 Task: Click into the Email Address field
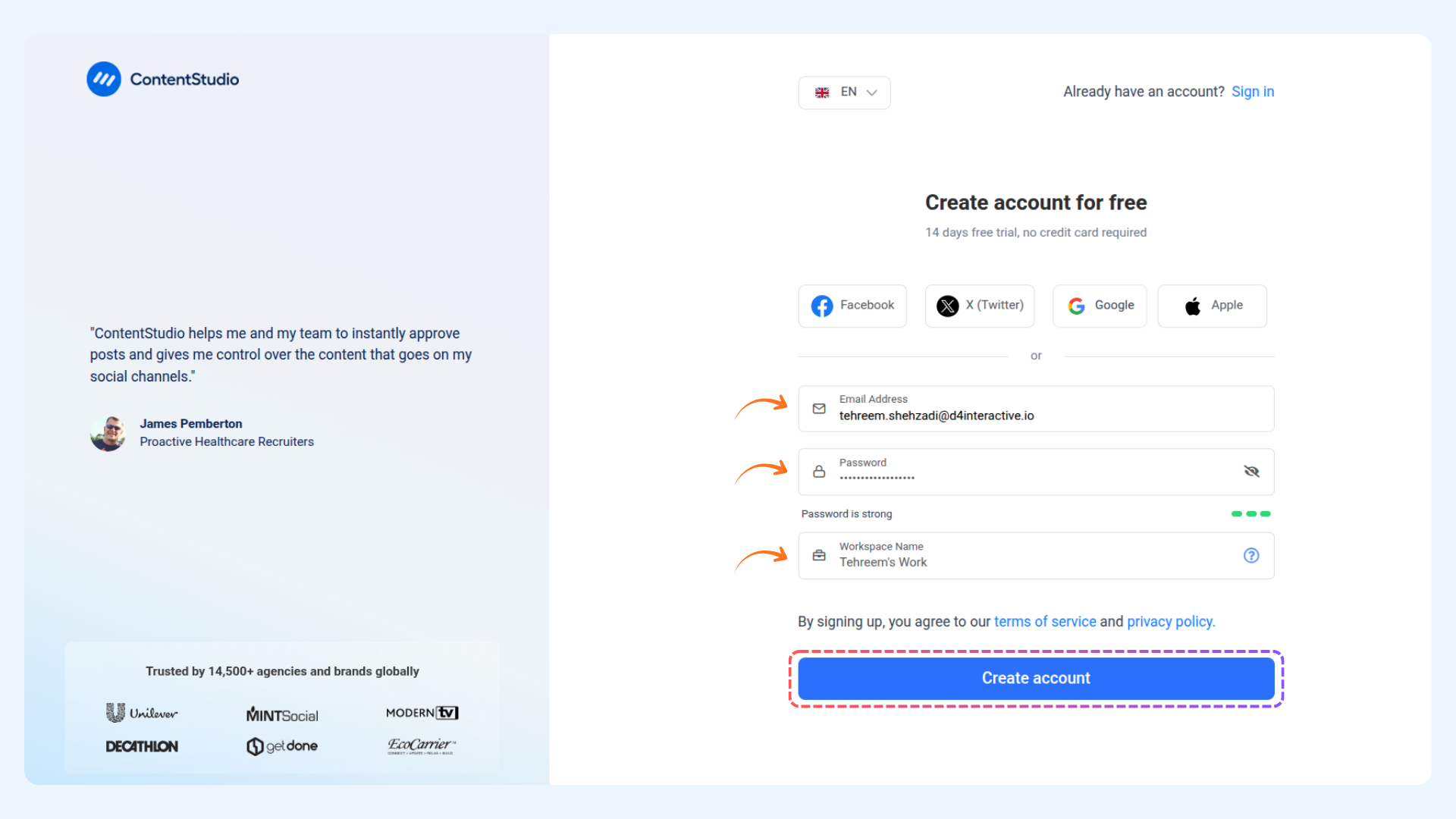coord(1036,409)
